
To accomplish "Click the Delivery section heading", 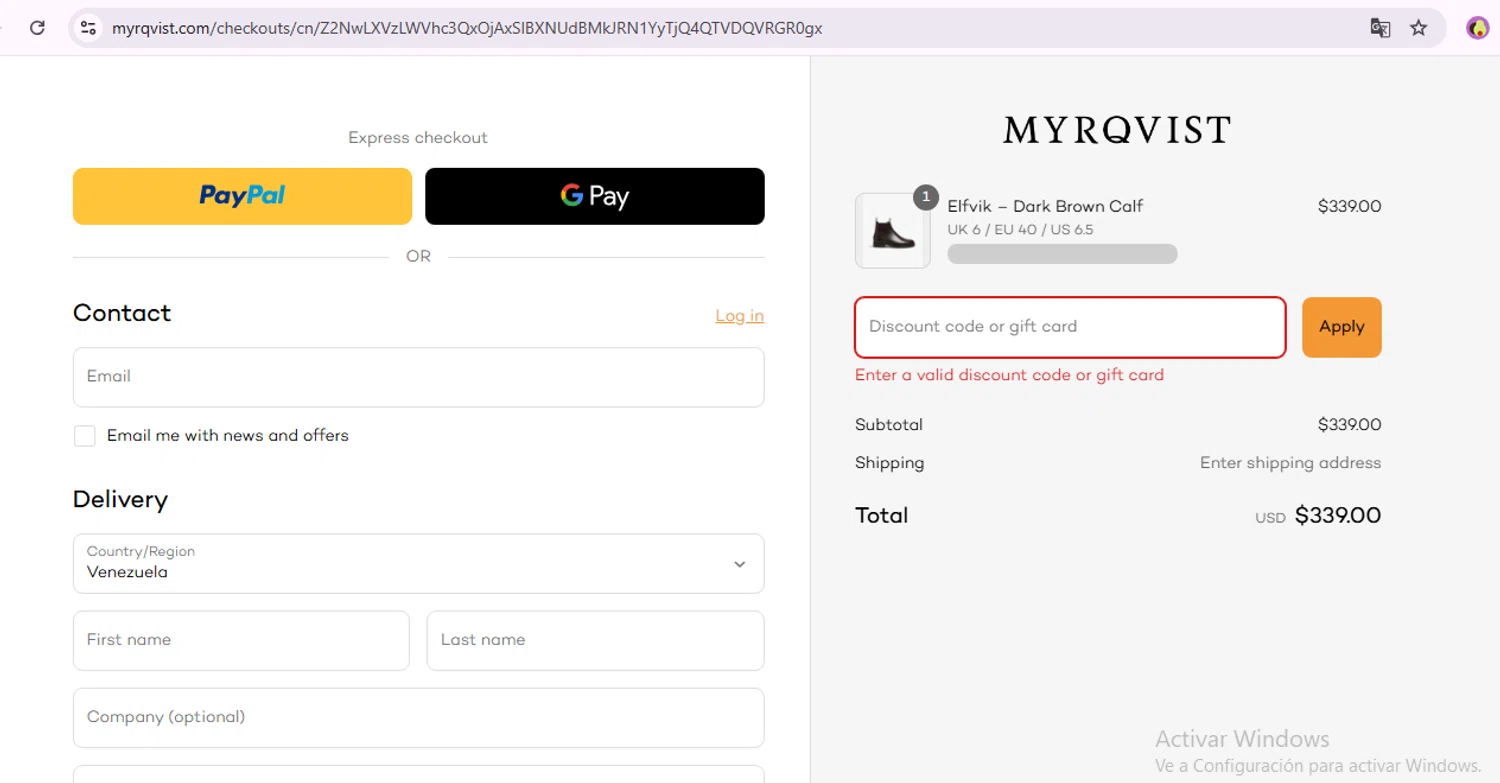I will [x=120, y=500].
